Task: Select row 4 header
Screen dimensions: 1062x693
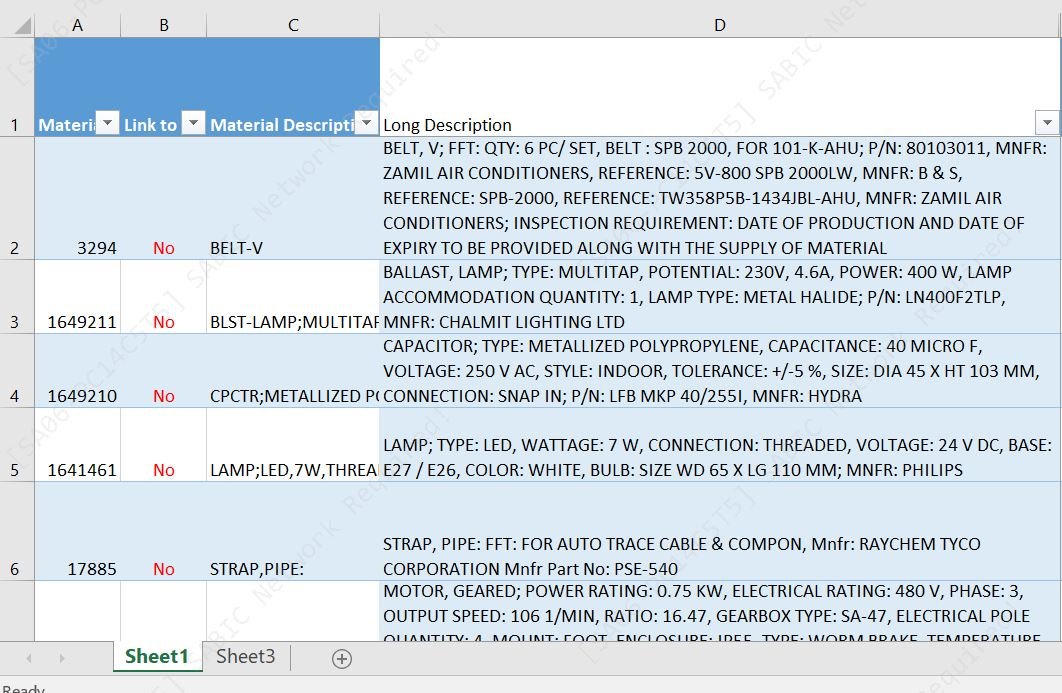Action: [x=17, y=371]
